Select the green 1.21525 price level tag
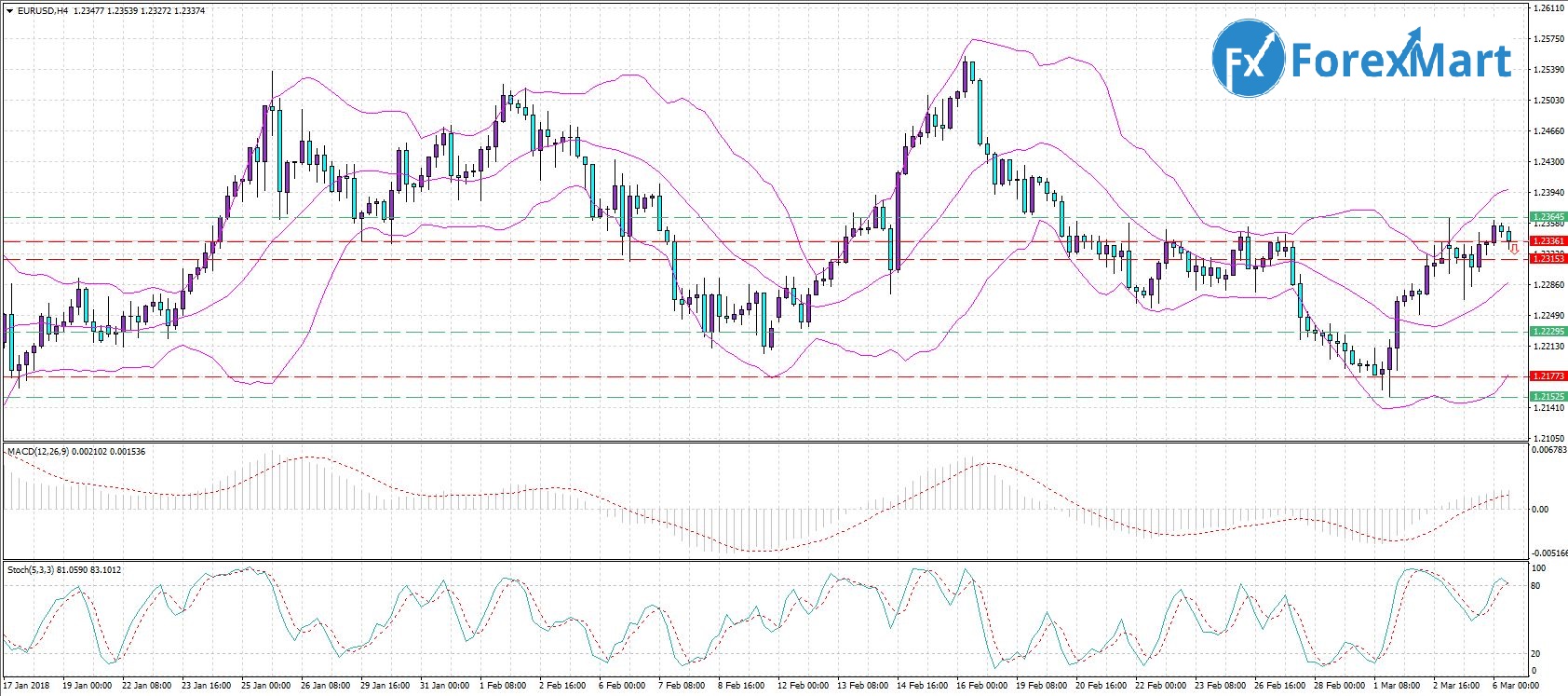1568x696 pixels. pos(1549,397)
